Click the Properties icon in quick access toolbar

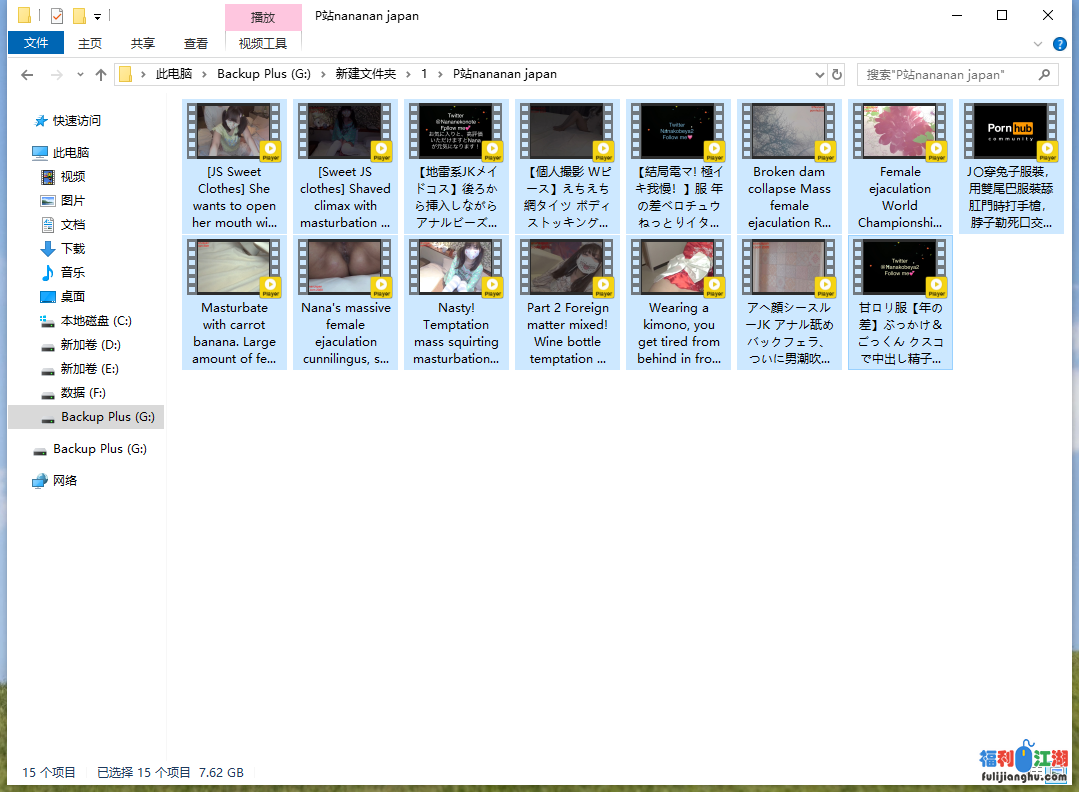coord(56,16)
